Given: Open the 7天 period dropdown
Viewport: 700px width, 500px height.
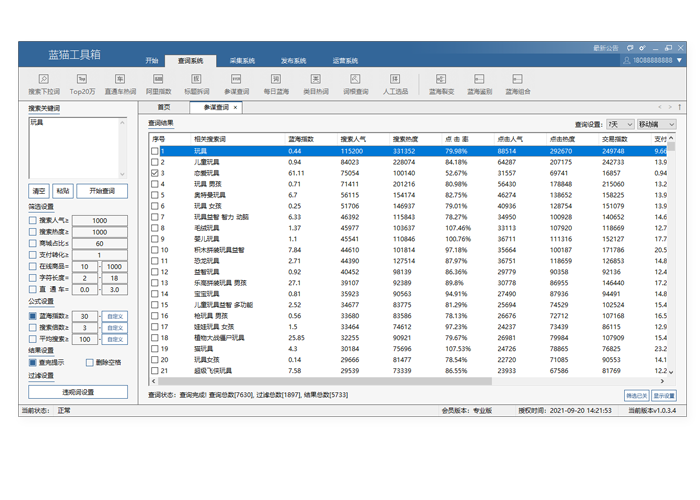Looking at the screenshot, I should pyautogui.click(x=620, y=125).
